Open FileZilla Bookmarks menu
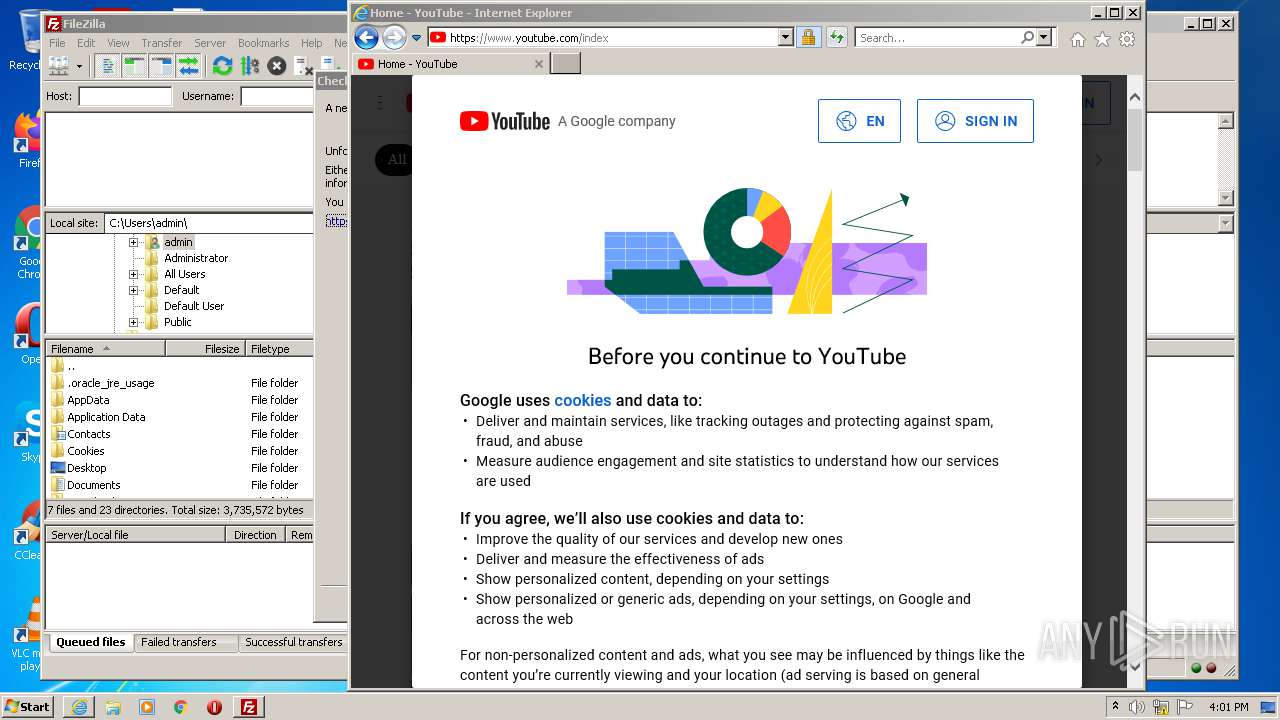The image size is (1280, 720). [263, 43]
